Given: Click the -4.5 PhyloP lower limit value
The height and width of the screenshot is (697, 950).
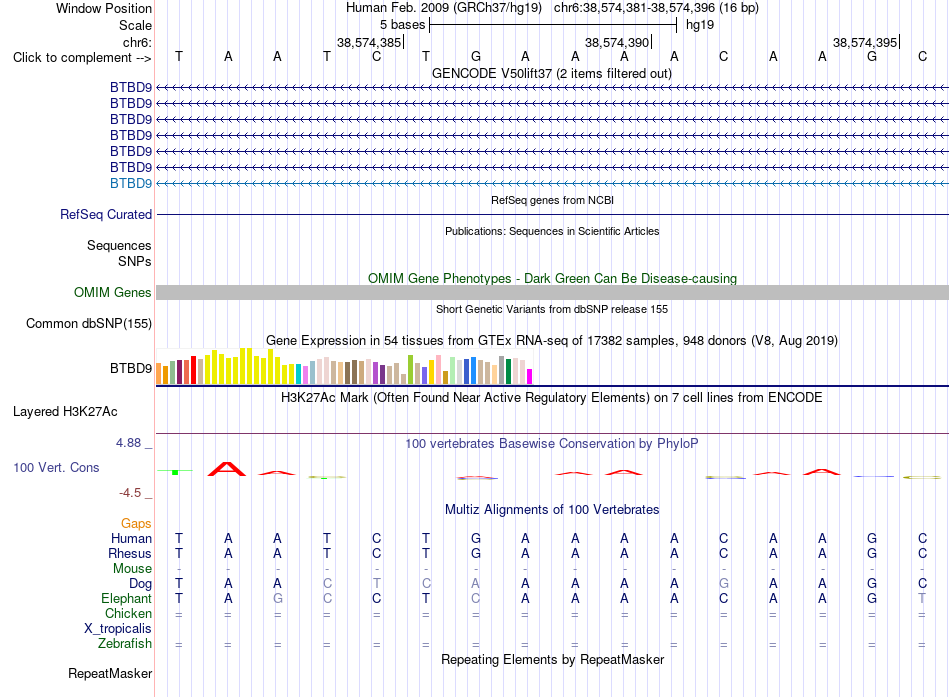Looking at the screenshot, I should coord(130,493).
